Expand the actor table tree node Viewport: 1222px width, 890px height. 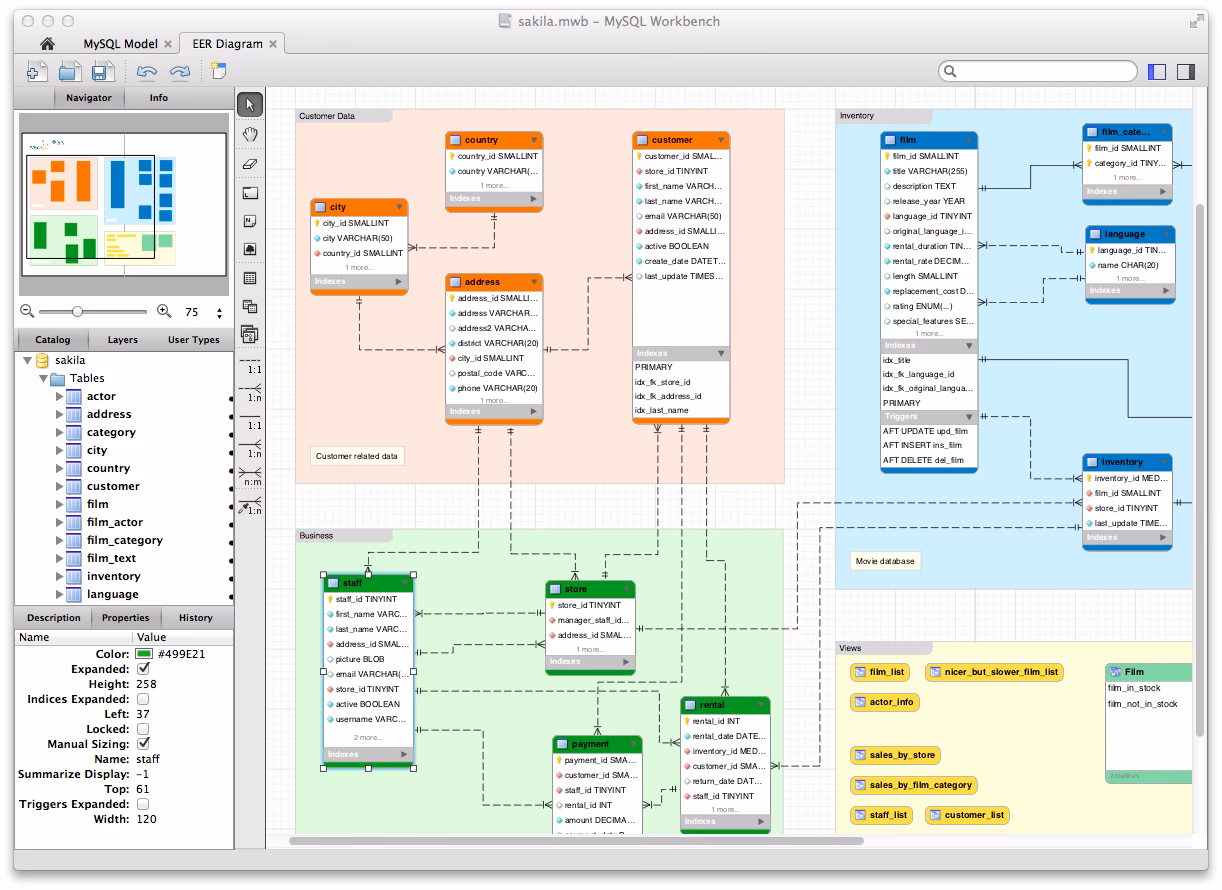pos(59,397)
